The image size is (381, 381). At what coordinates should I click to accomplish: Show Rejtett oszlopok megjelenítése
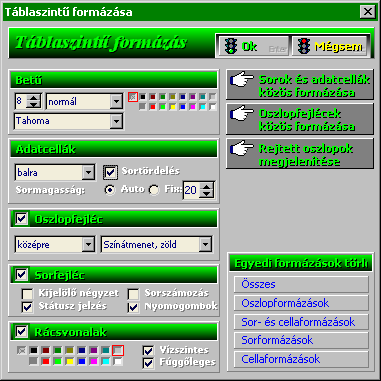300,154
